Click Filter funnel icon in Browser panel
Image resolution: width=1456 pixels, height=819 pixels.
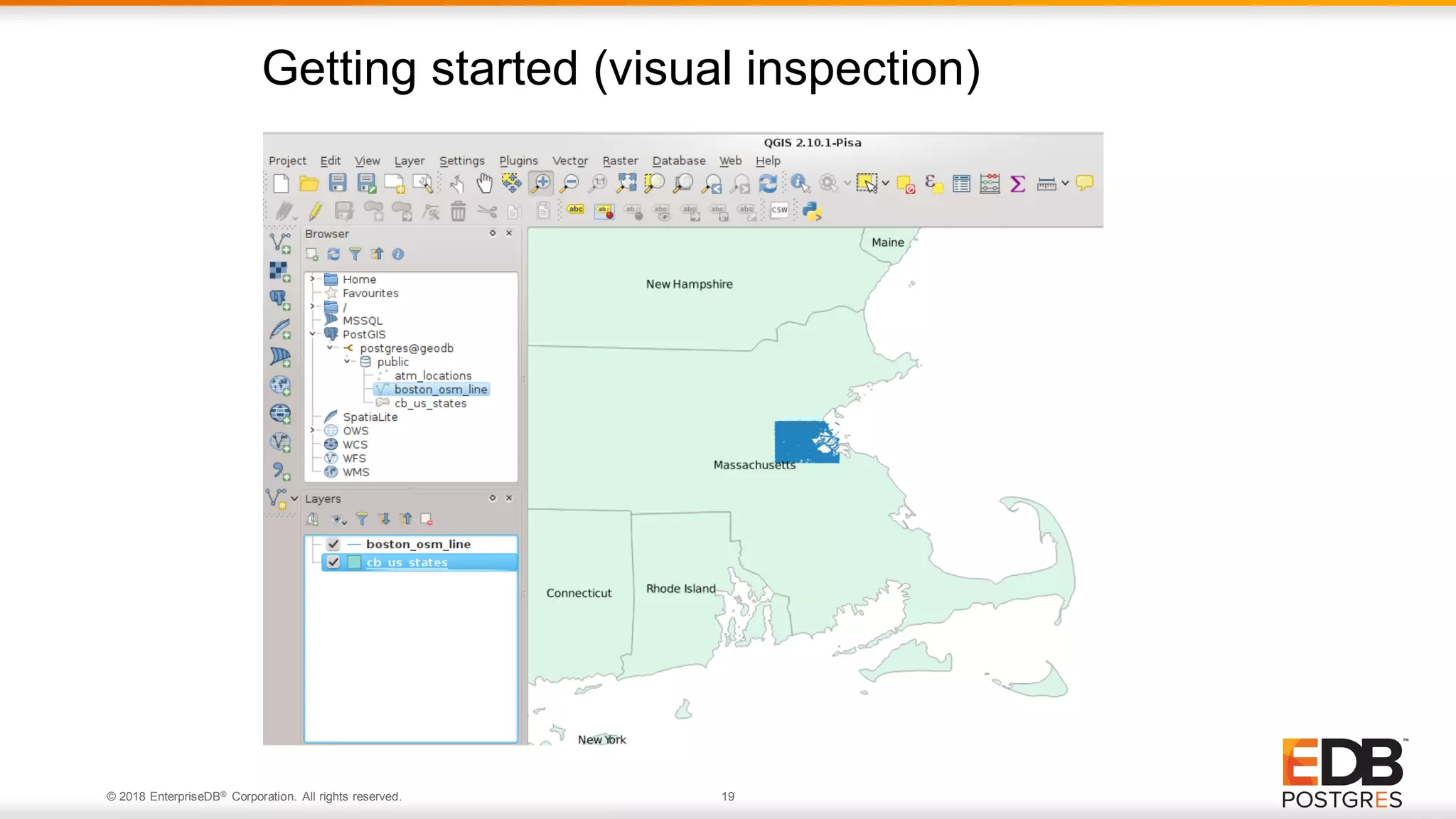tap(355, 254)
